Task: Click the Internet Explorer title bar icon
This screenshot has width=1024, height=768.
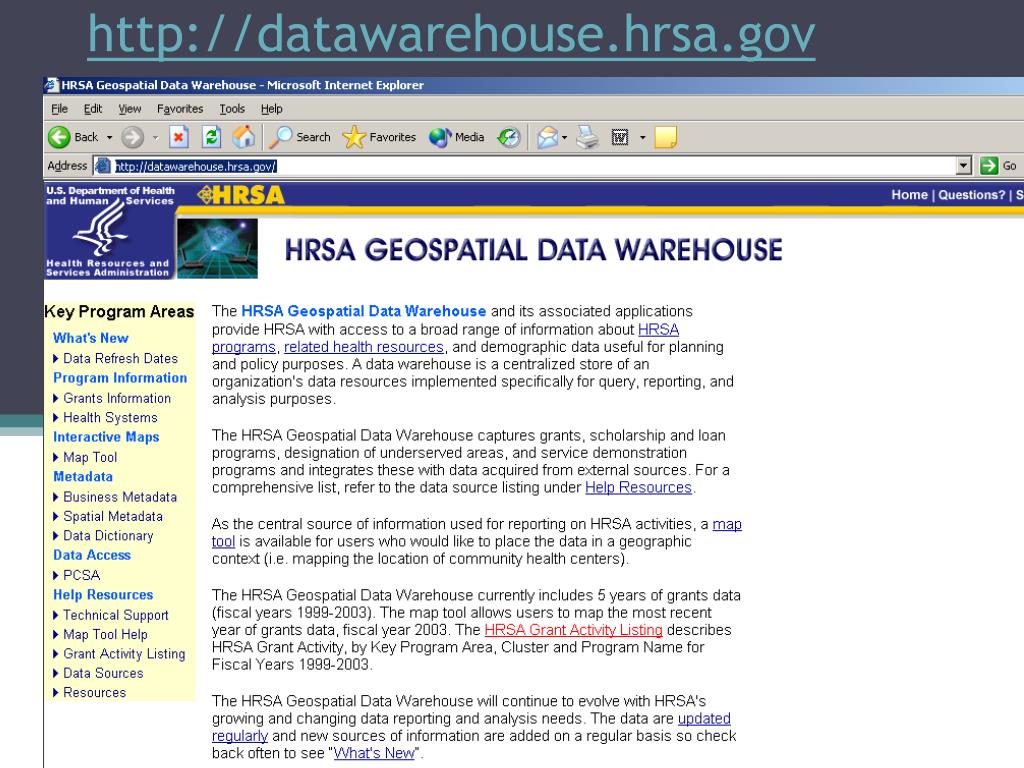Action: pyautogui.click(x=52, y=86)
